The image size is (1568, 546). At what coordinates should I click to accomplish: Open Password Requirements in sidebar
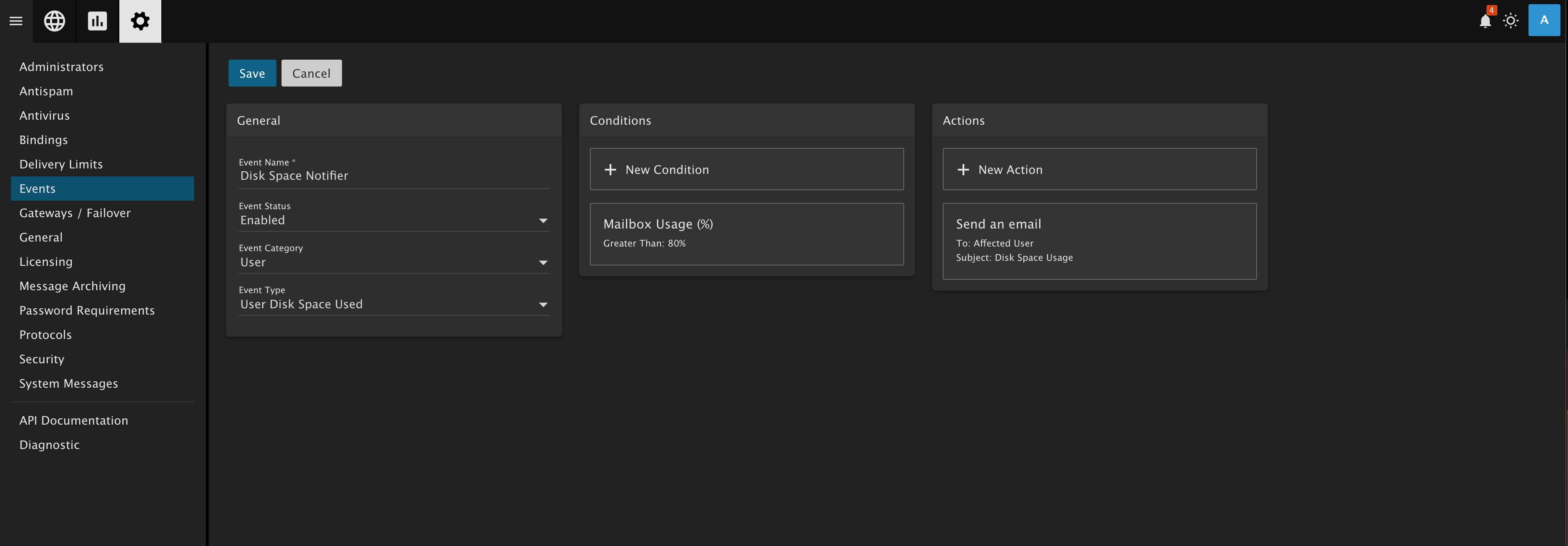tap(87, 310)
